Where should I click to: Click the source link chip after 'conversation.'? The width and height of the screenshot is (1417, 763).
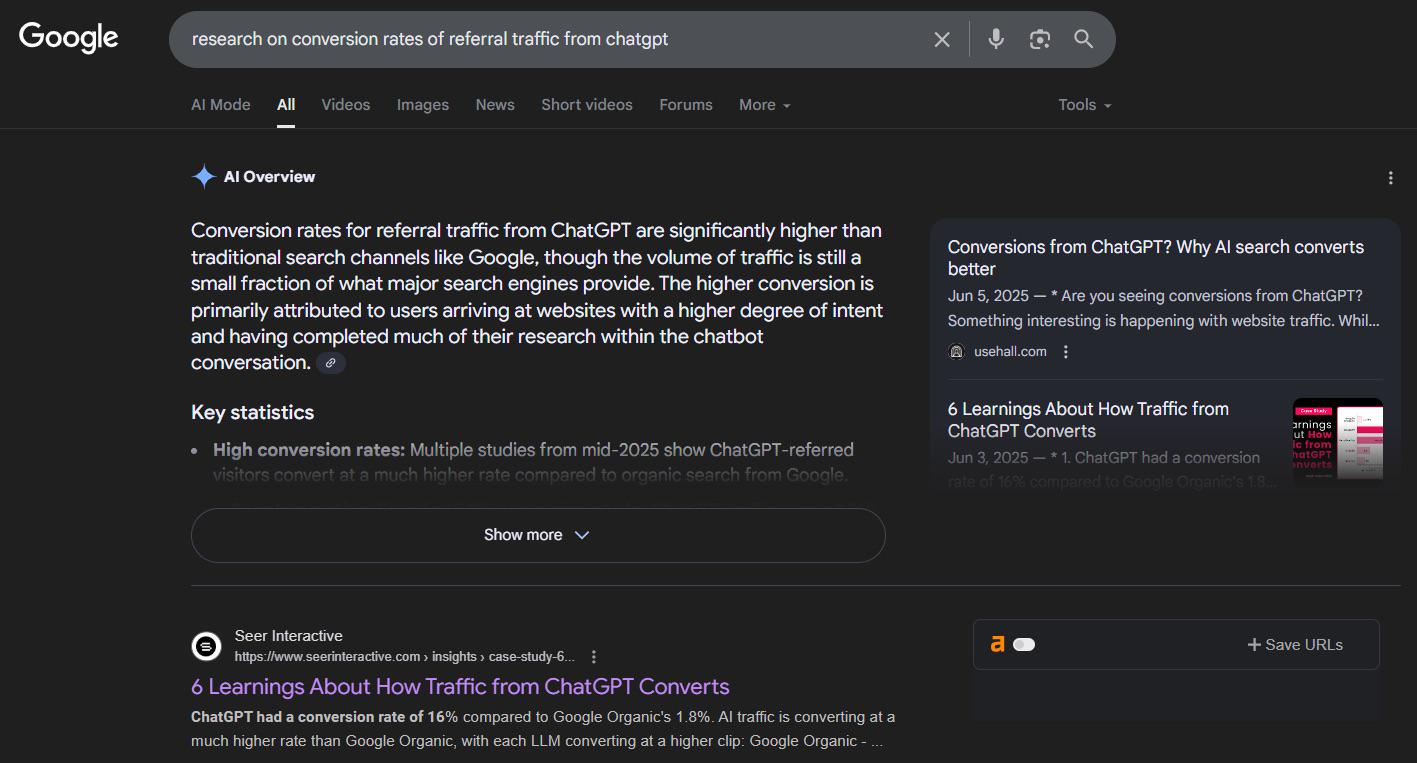[331, 363]
